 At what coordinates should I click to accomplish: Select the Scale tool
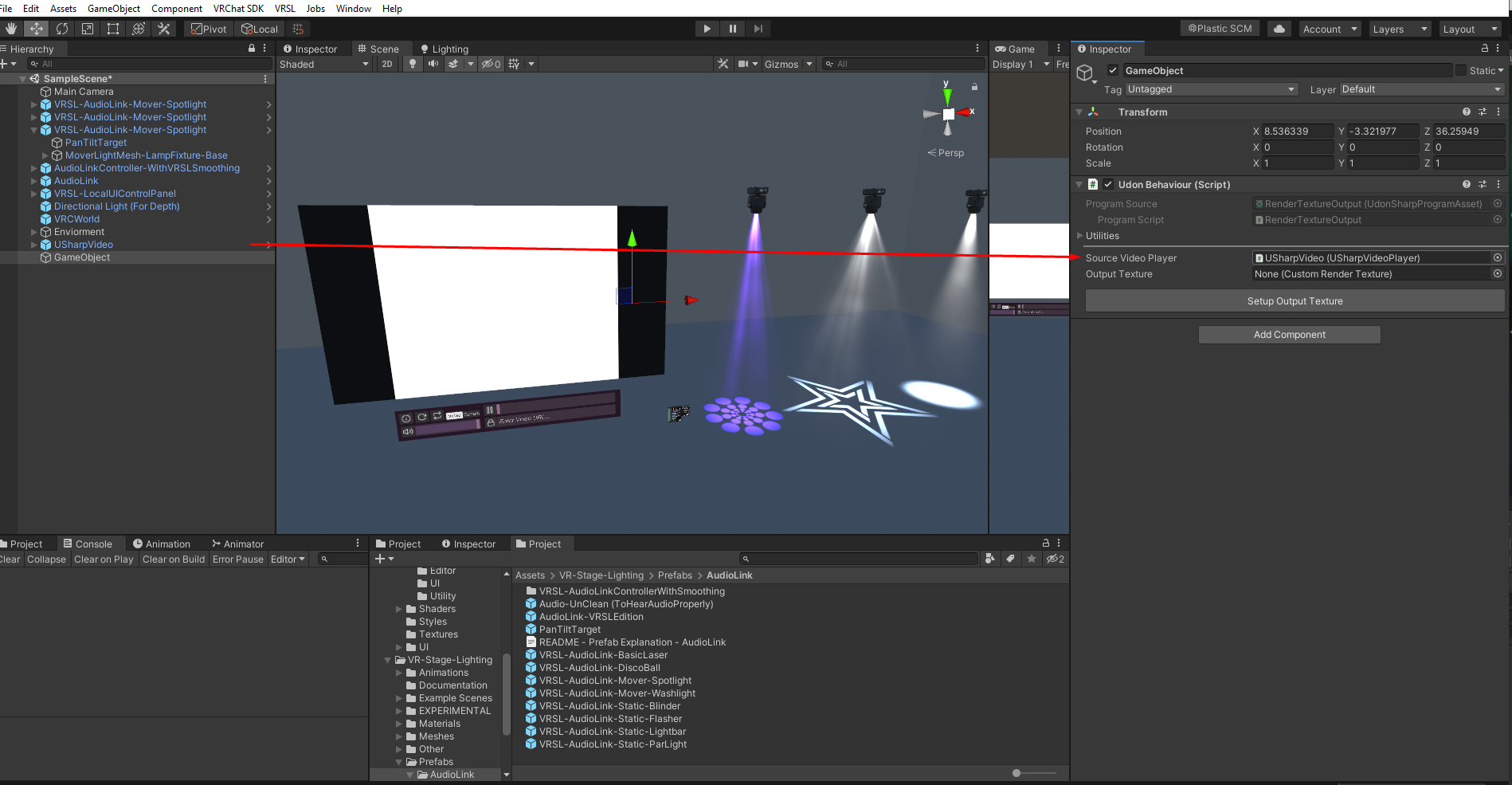click(x=88, y=29)
